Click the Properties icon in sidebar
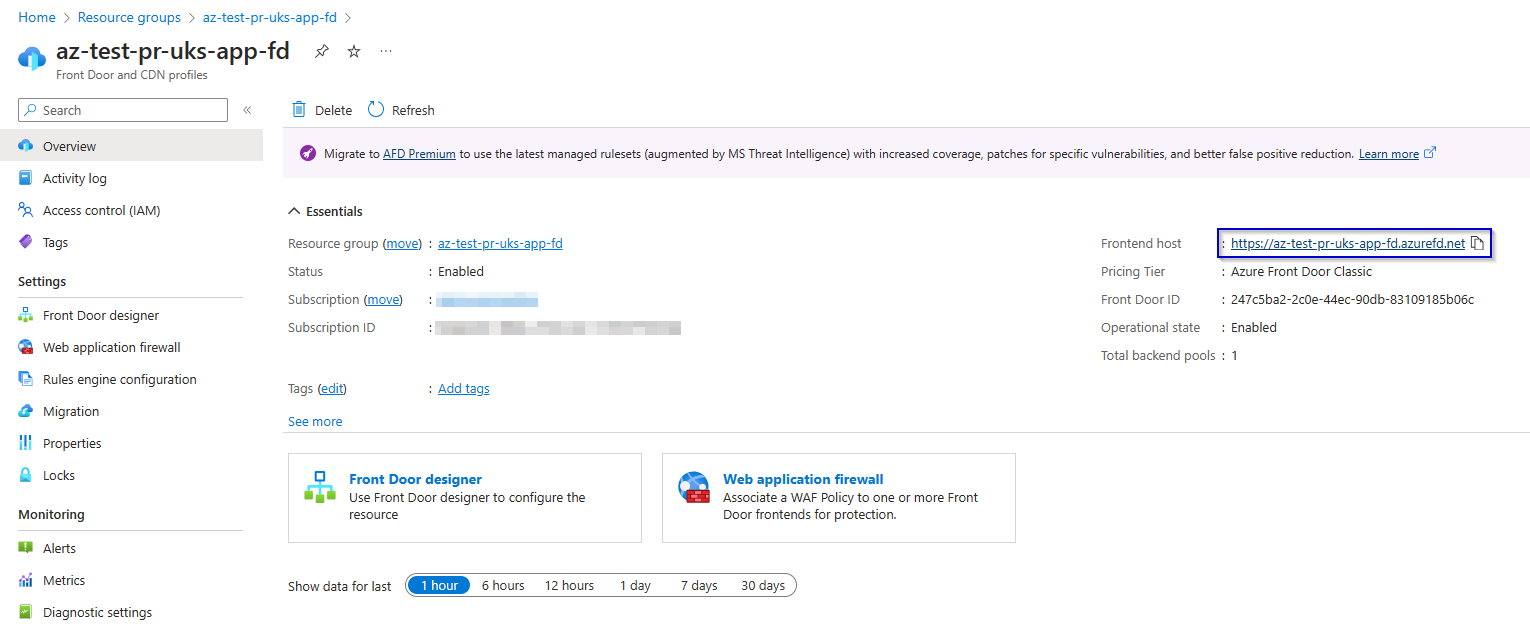The width and height of the screenshot is (1530, 636). point(26,443)
